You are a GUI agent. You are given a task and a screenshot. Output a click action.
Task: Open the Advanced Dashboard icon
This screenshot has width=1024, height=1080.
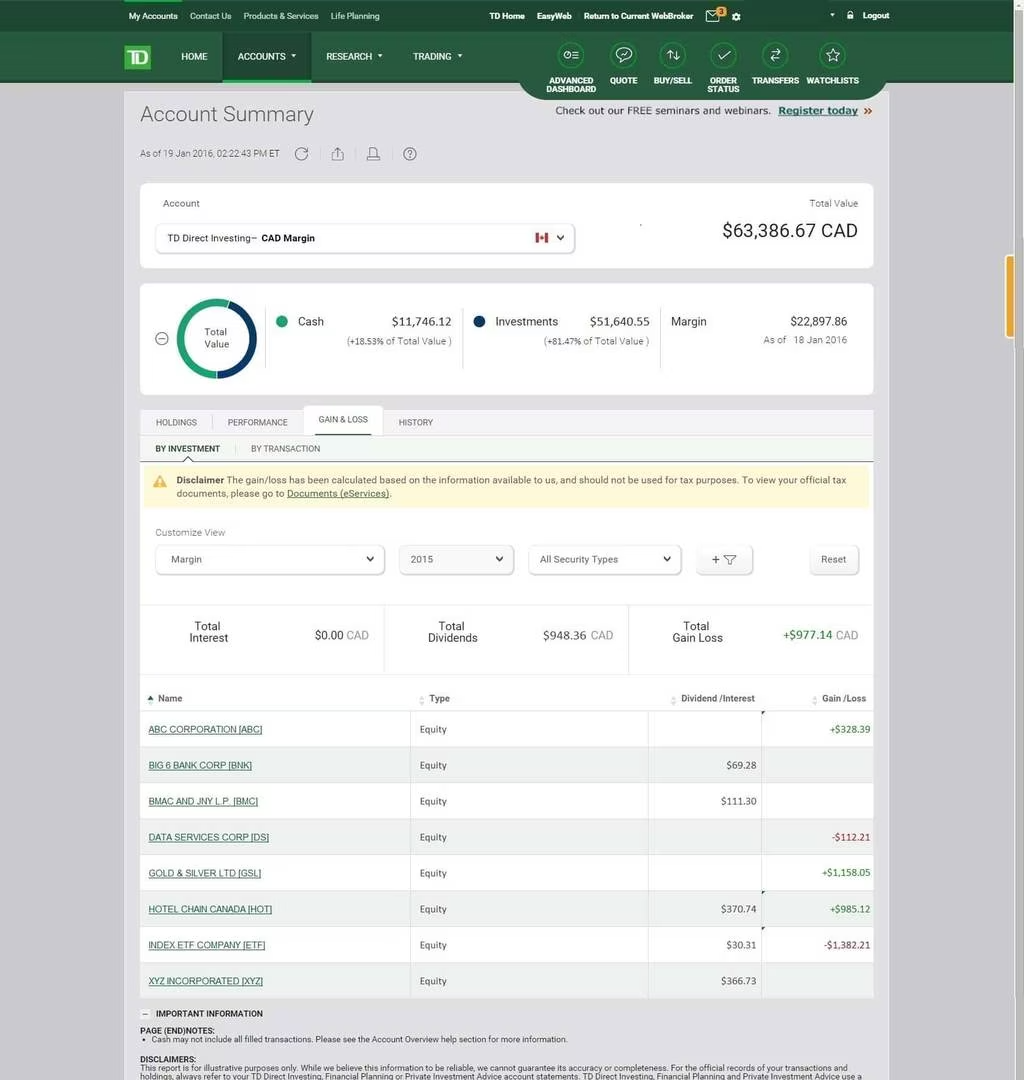[x=571, y=55]
